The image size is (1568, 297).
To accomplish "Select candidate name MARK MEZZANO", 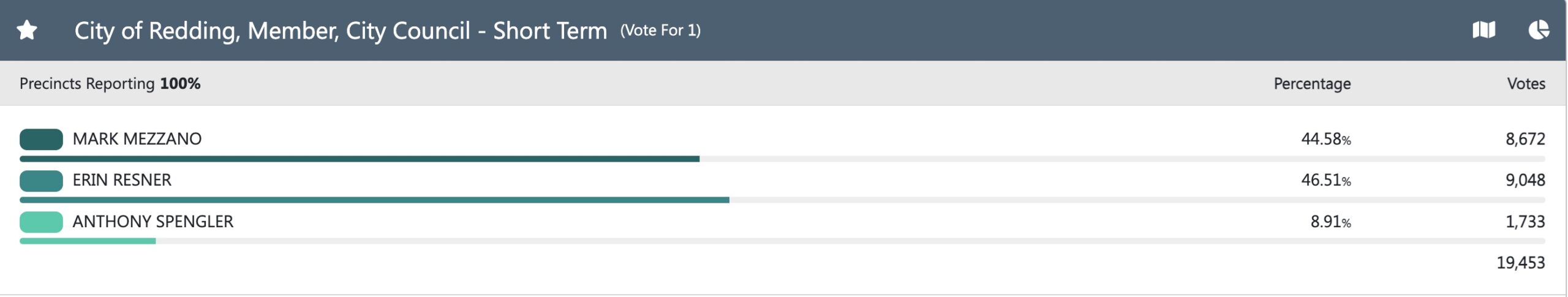I will click(x=137, y=139).
